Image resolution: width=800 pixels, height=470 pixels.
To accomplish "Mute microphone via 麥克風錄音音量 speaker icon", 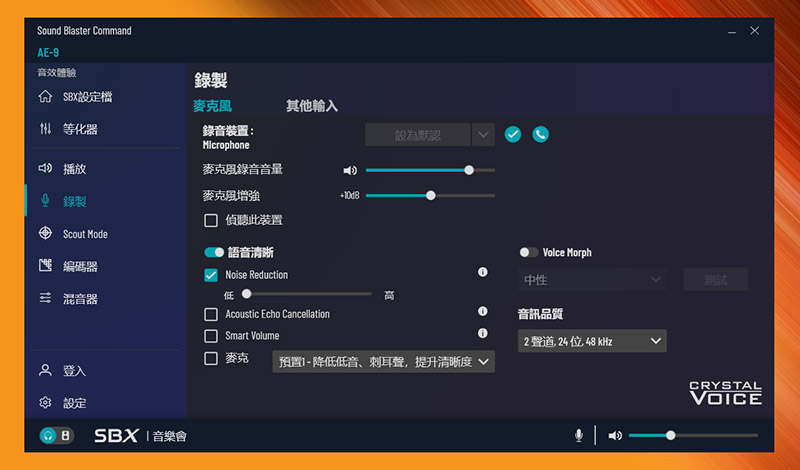I will point(350,170).
